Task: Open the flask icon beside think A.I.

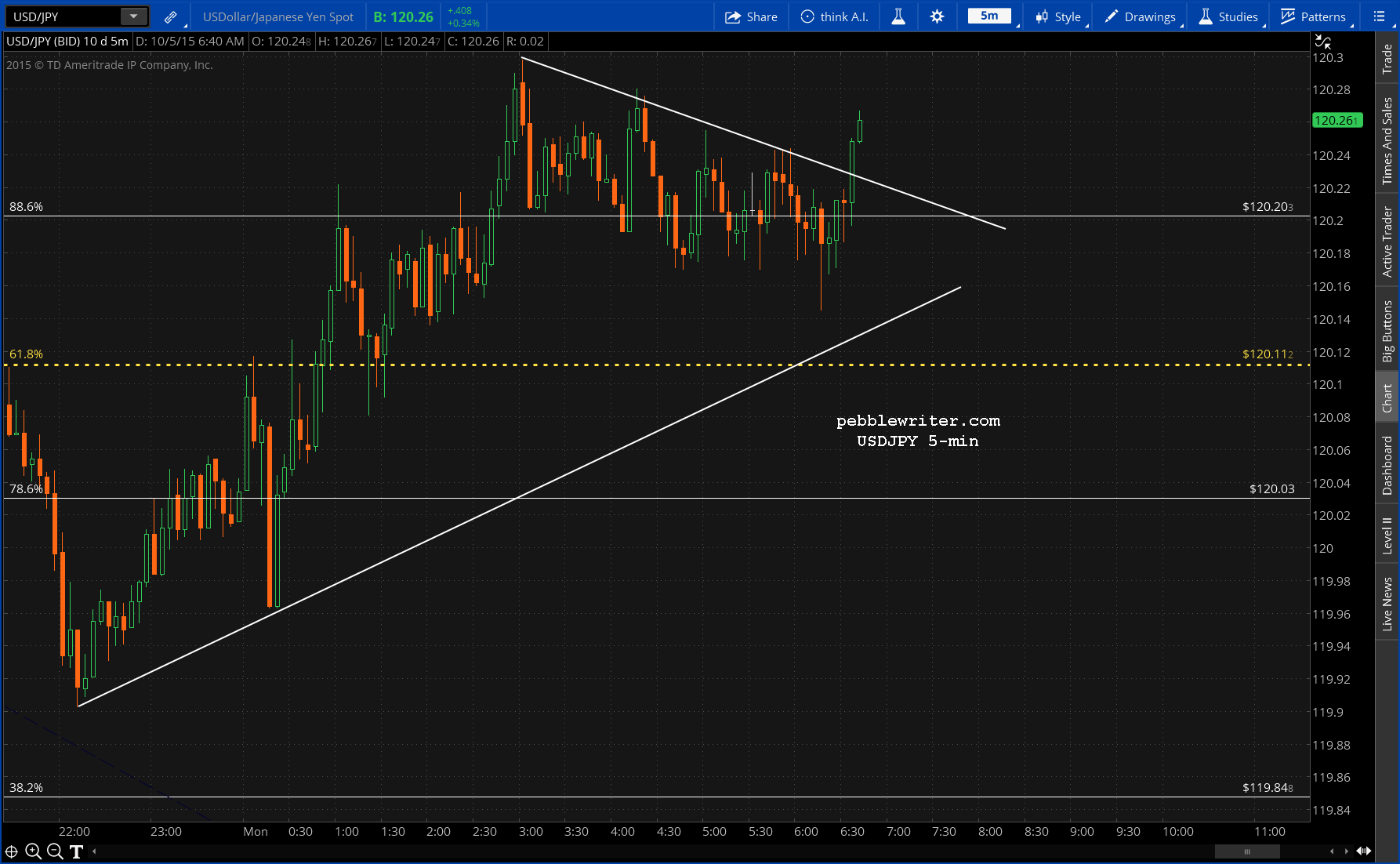Action: 898,16
